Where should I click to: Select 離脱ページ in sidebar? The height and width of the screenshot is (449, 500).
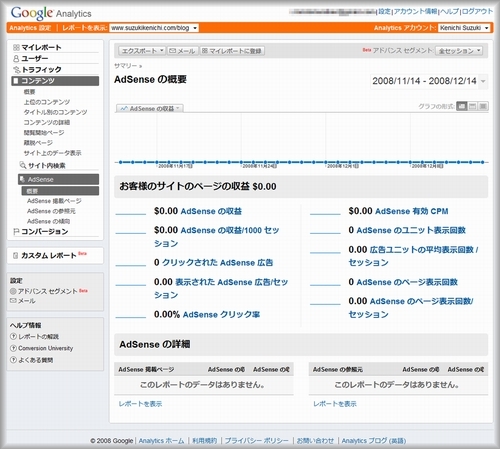[38, 143]
